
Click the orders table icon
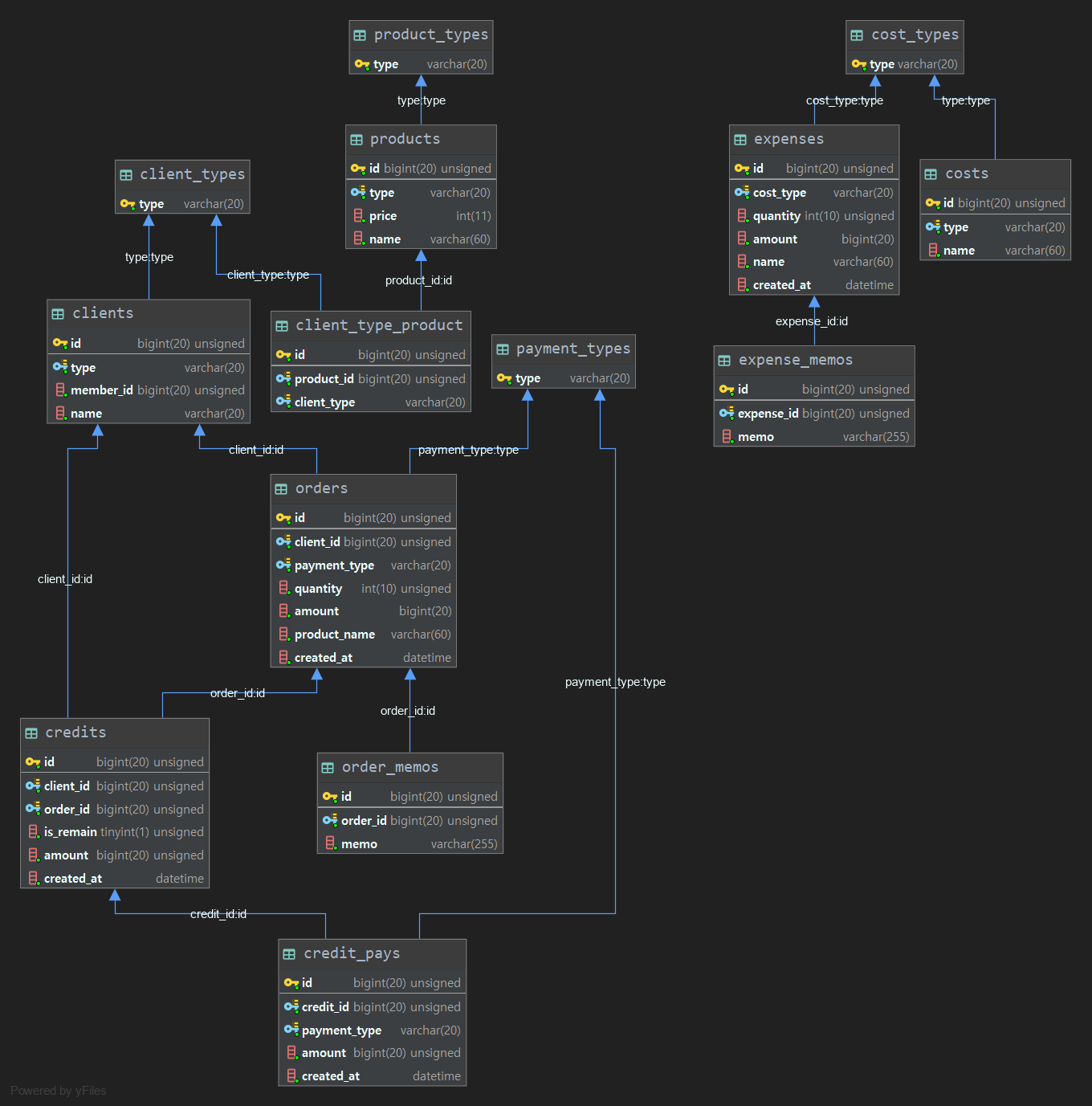tap(281, 489)
